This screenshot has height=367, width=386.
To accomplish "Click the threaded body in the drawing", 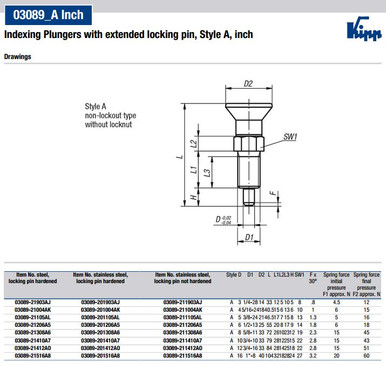I will pos(249,170).
